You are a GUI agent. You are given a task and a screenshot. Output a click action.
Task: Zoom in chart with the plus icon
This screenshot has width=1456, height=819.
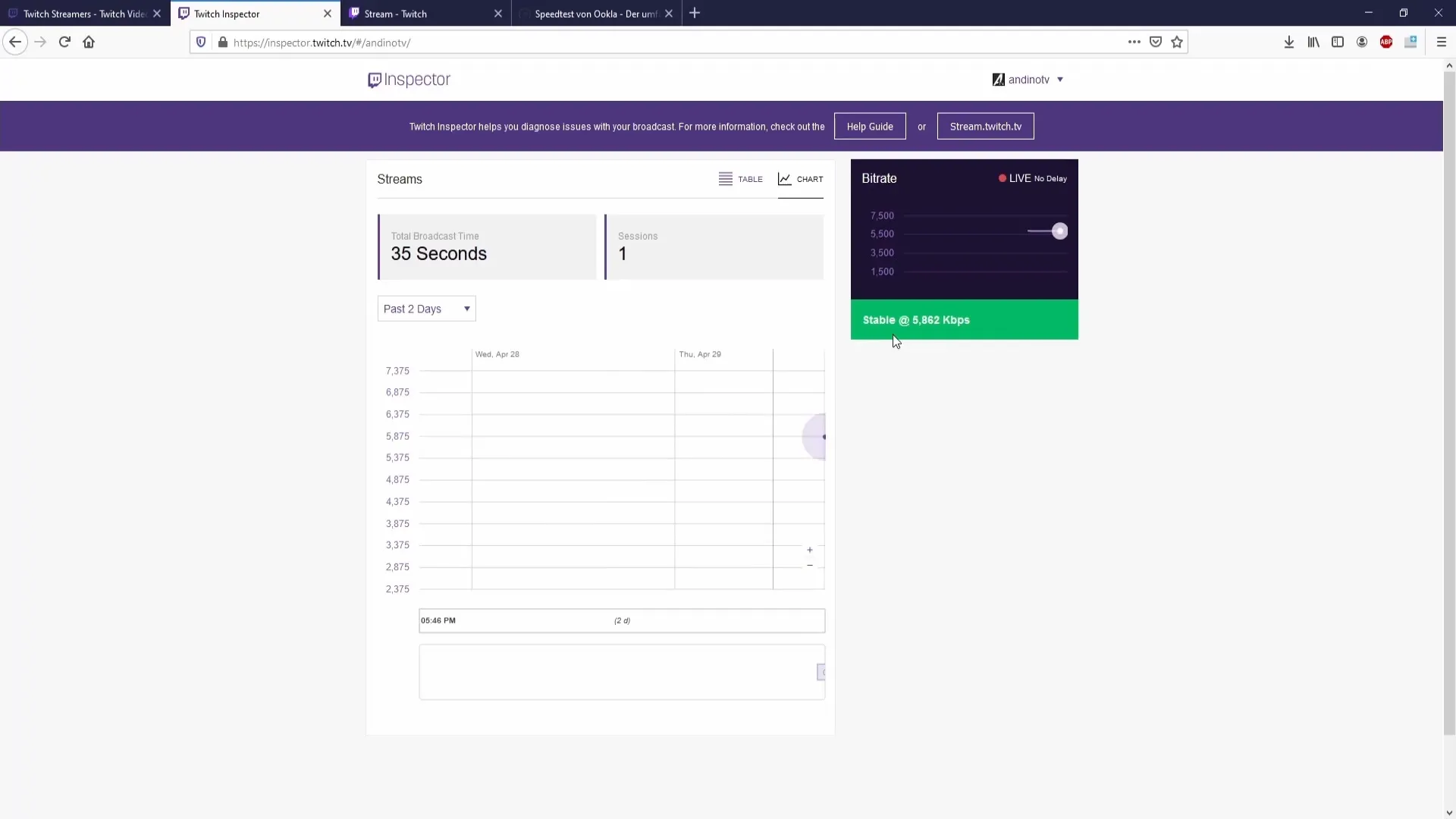click(810, 550)
